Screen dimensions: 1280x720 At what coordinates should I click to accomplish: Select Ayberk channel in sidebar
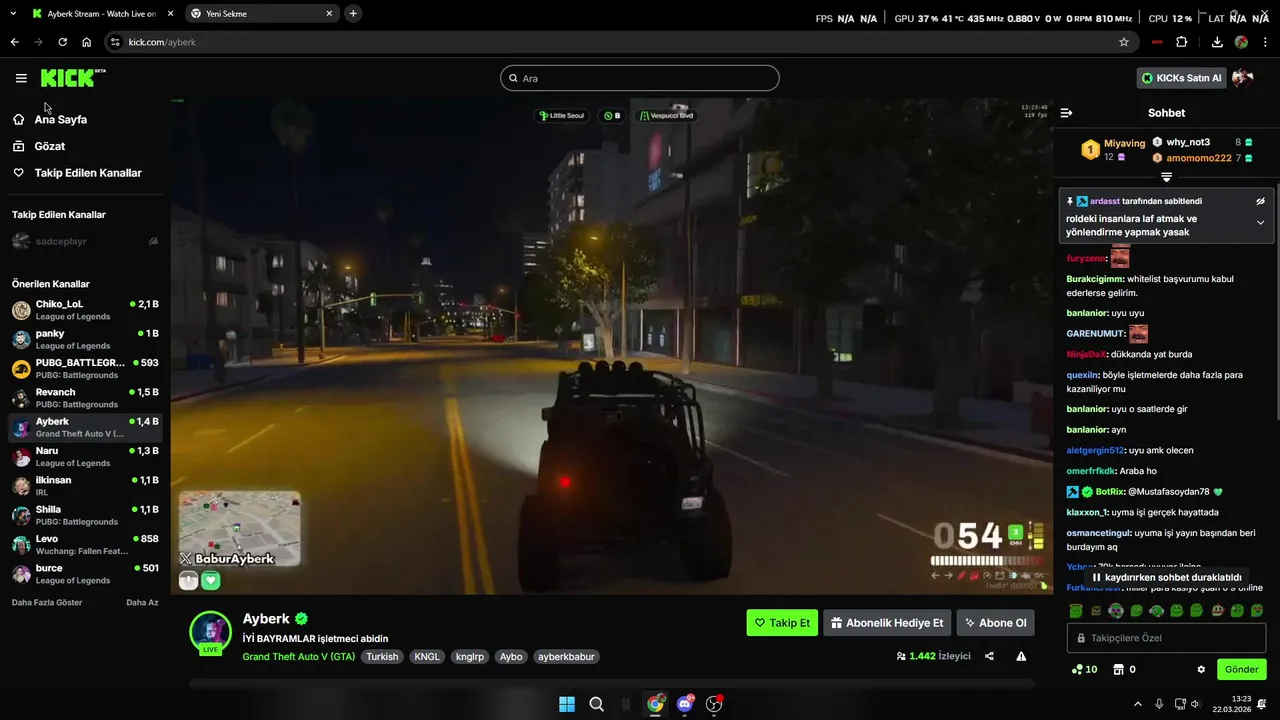(x=85, y=427)
